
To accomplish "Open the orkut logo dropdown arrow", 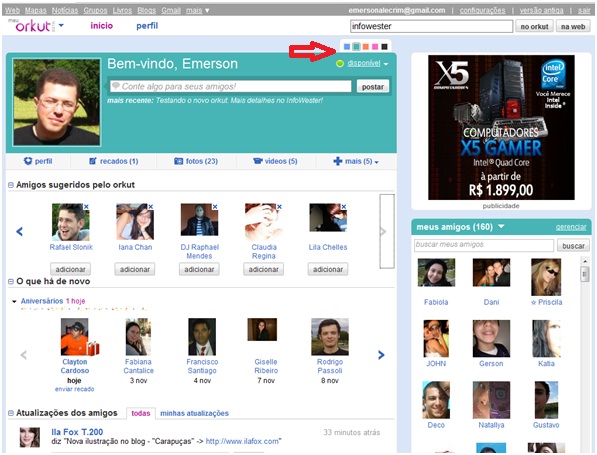I will coord(61,26).
